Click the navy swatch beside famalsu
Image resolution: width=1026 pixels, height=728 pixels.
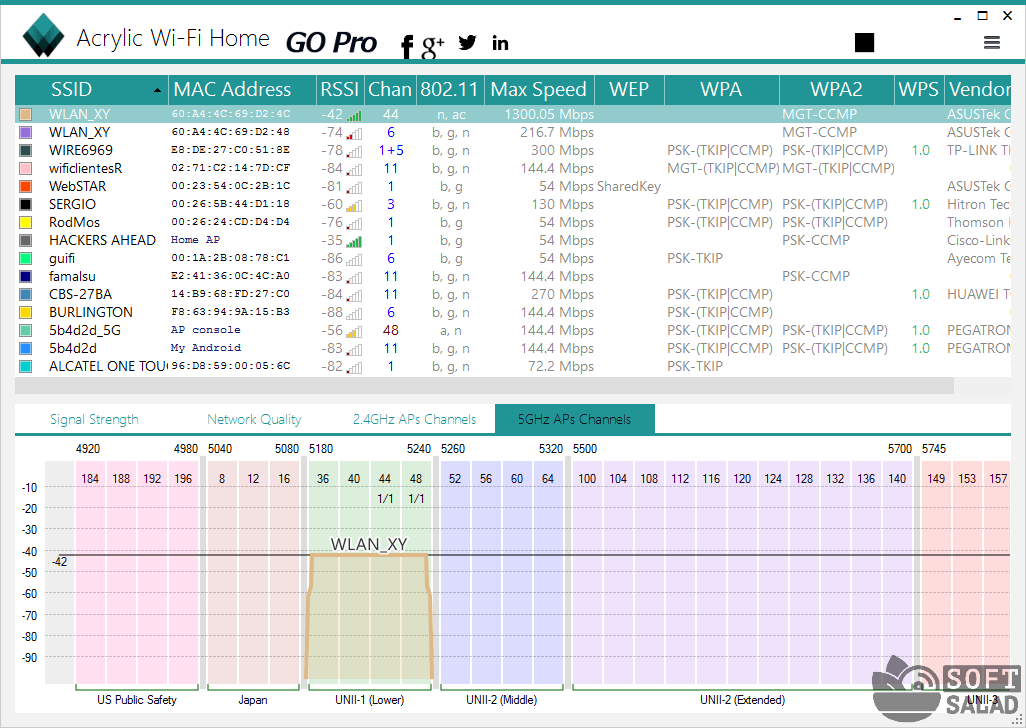pyautogui.click(x=26, y=276)
